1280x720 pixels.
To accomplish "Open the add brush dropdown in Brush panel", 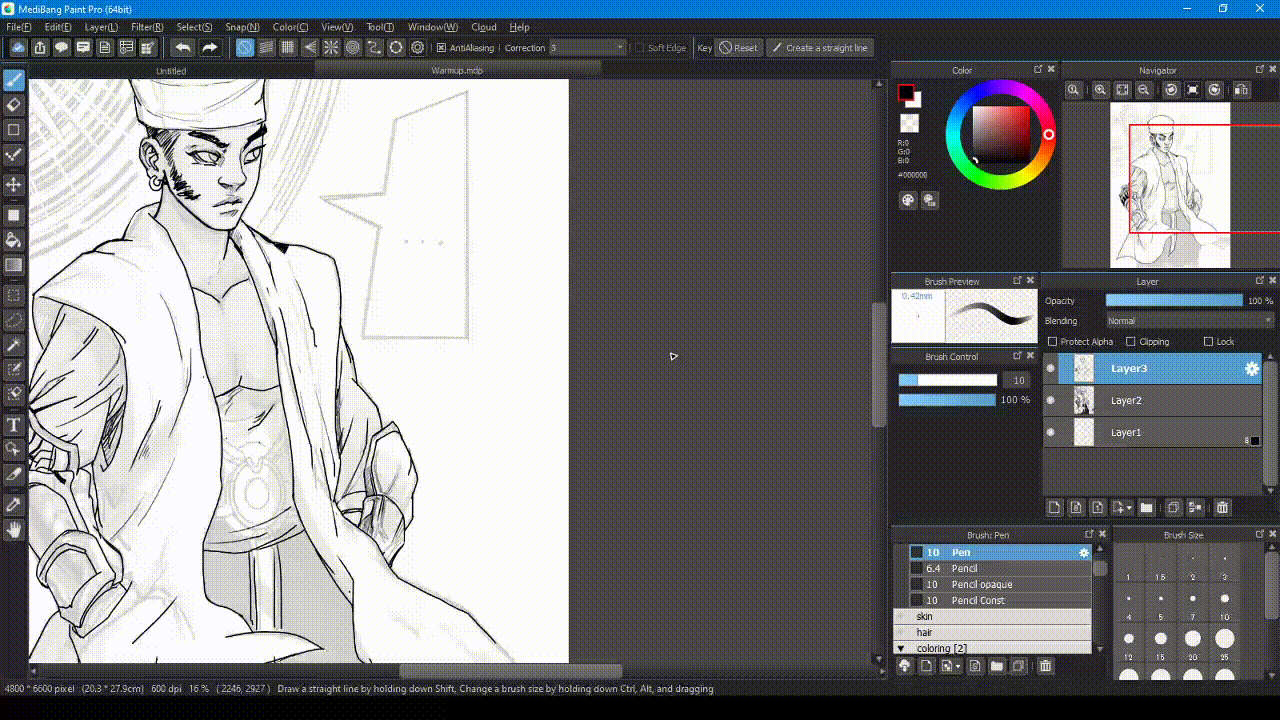I will click(x=958, y=666).
